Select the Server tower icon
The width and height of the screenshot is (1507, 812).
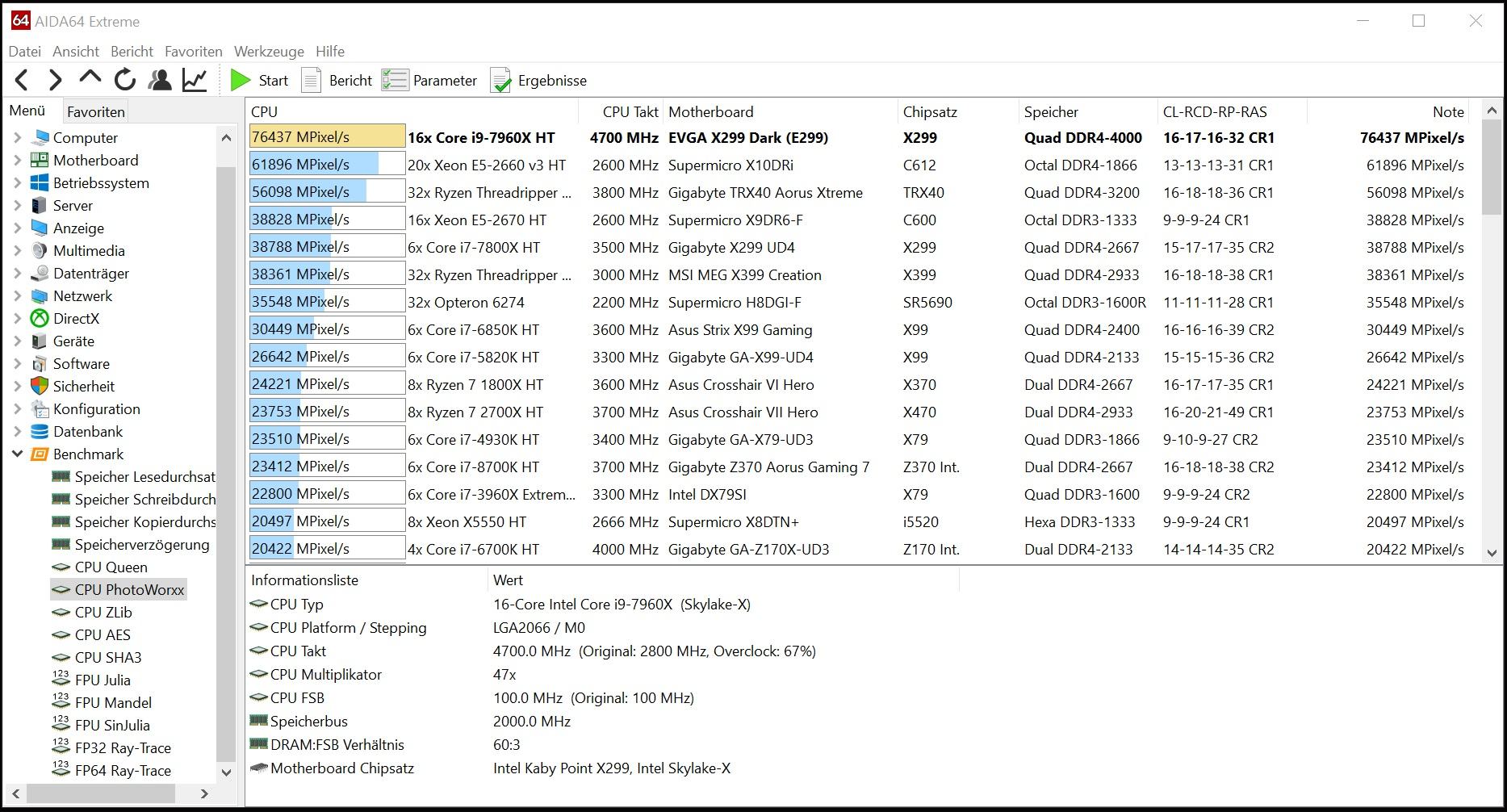point(40,206)
